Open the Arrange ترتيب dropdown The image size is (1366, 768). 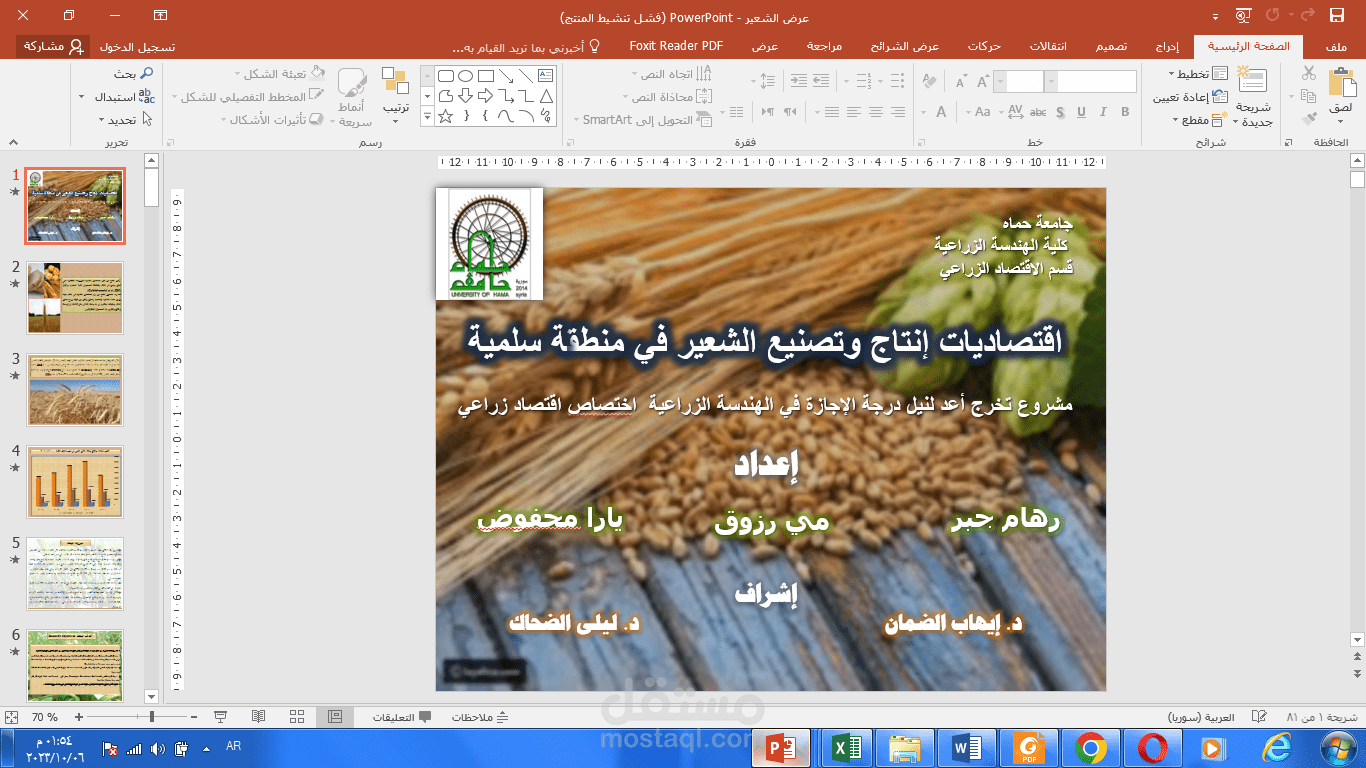click(395, 97)
